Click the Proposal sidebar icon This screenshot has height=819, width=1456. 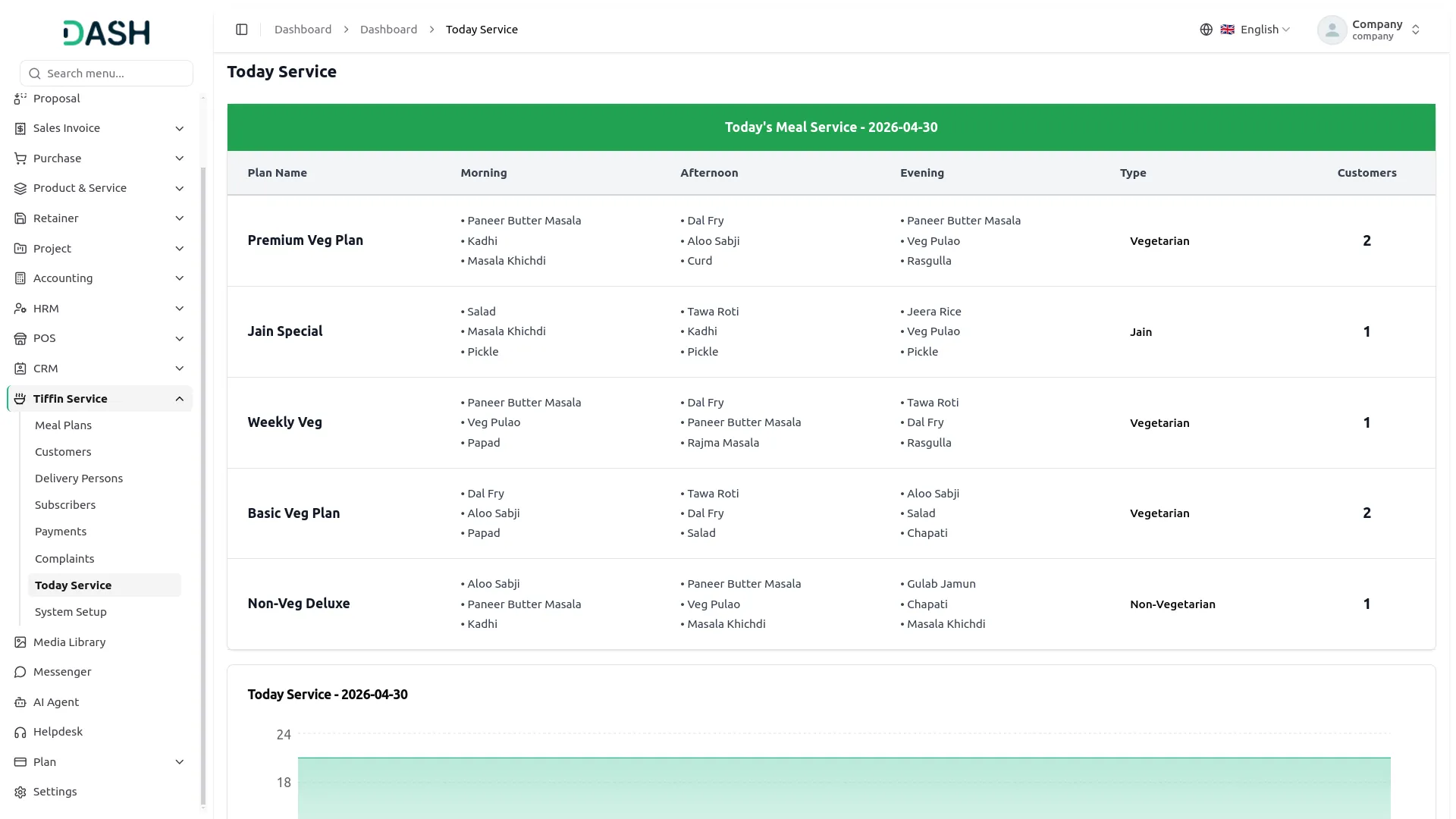pos(20,99)
